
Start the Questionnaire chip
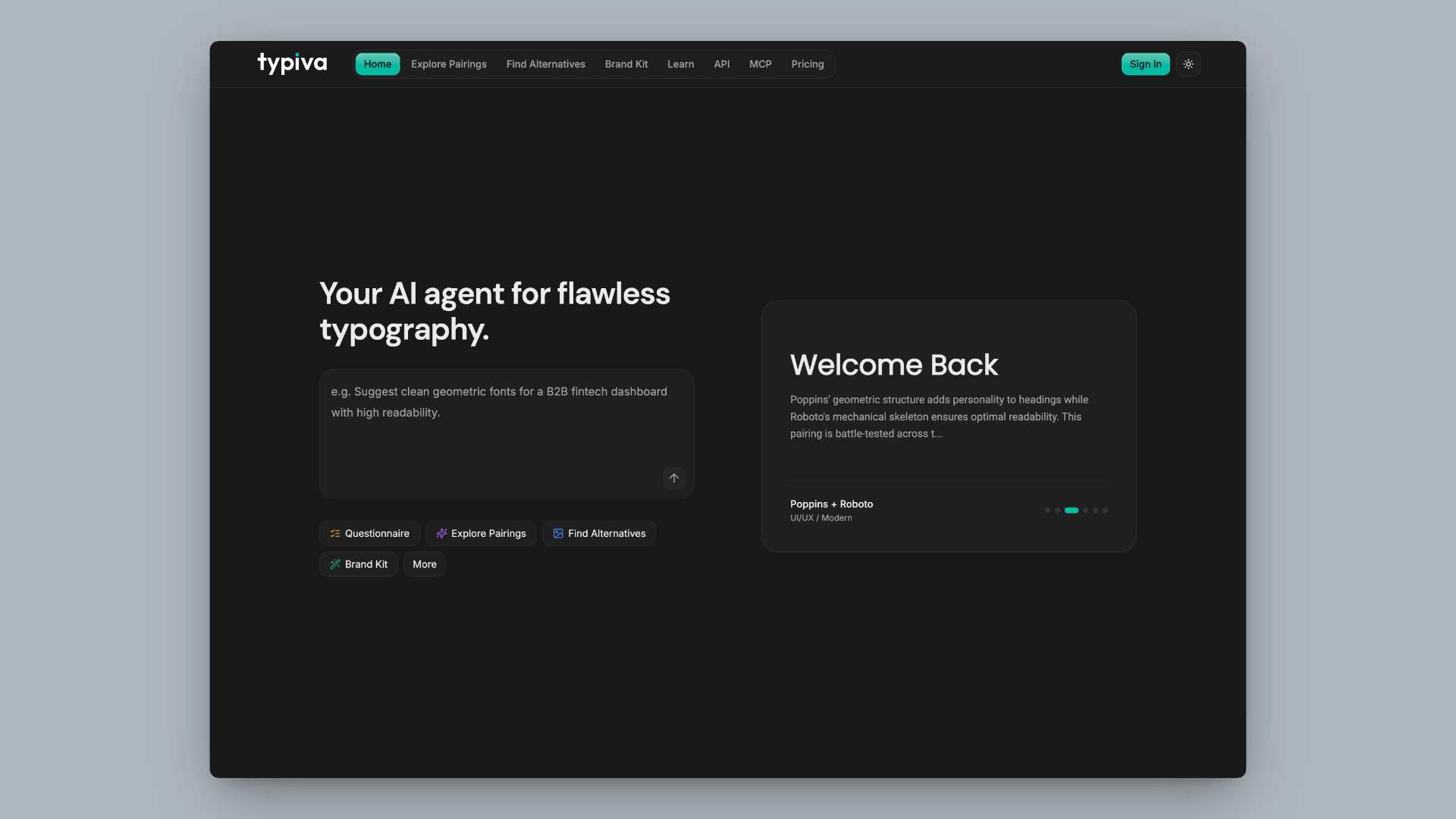(x=369, y=534)
